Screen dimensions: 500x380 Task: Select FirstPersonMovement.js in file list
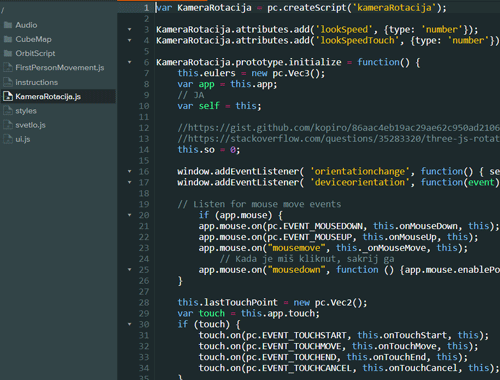(60, 68)
